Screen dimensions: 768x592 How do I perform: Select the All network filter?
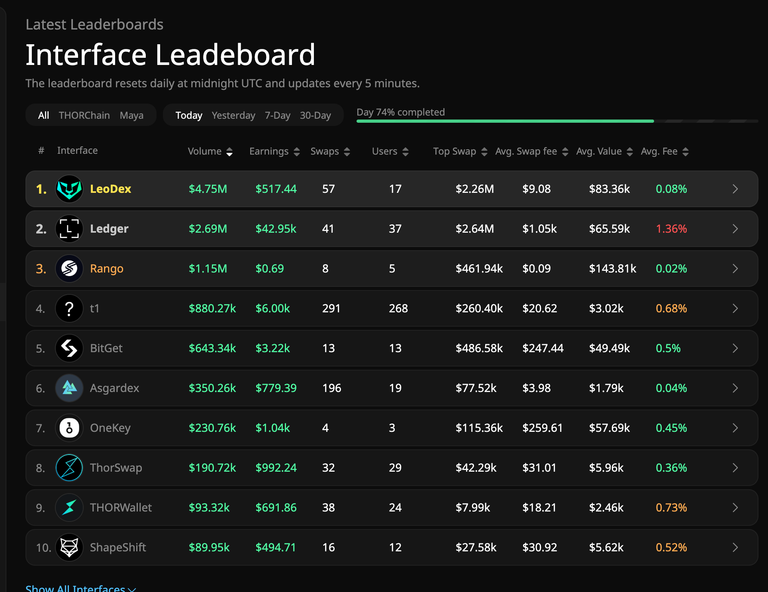point(44,116)
